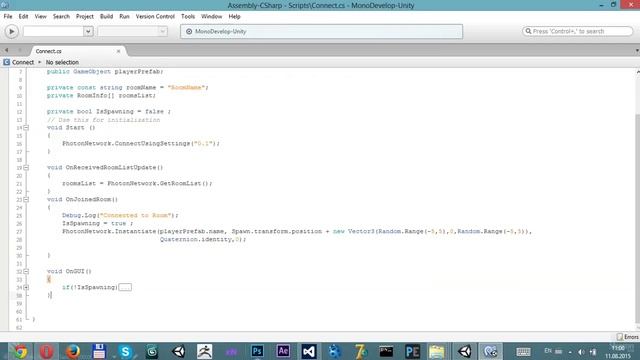Viewport: 640px width, 360px height.
Task: Open the Window menu
Action: (211, 16)
